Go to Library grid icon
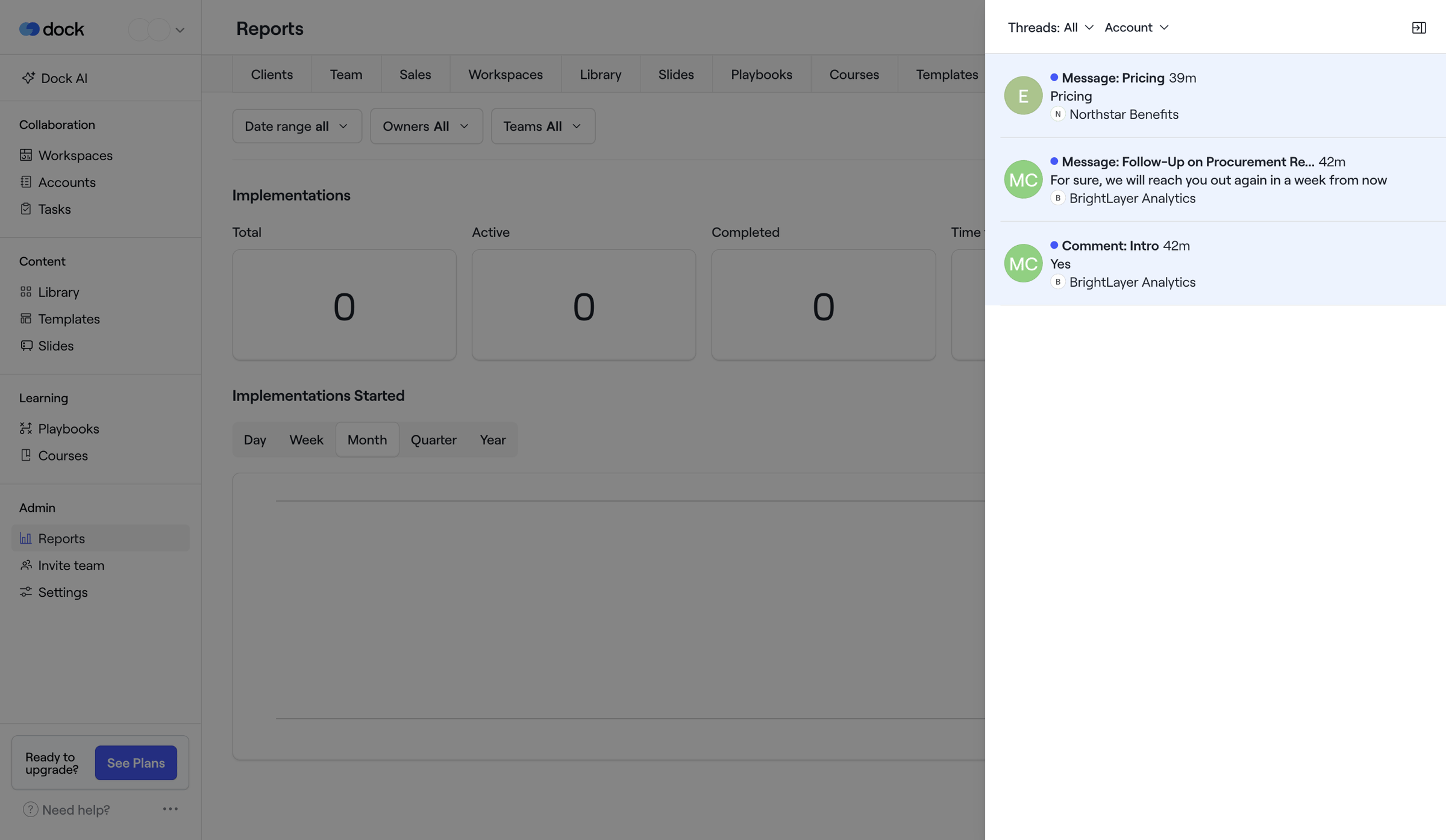 pos(25,291)
